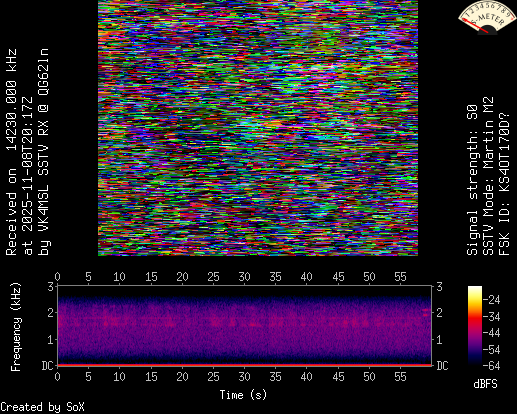
Task: Click the right "DC" frequency axis label
Action: point(442,366)
